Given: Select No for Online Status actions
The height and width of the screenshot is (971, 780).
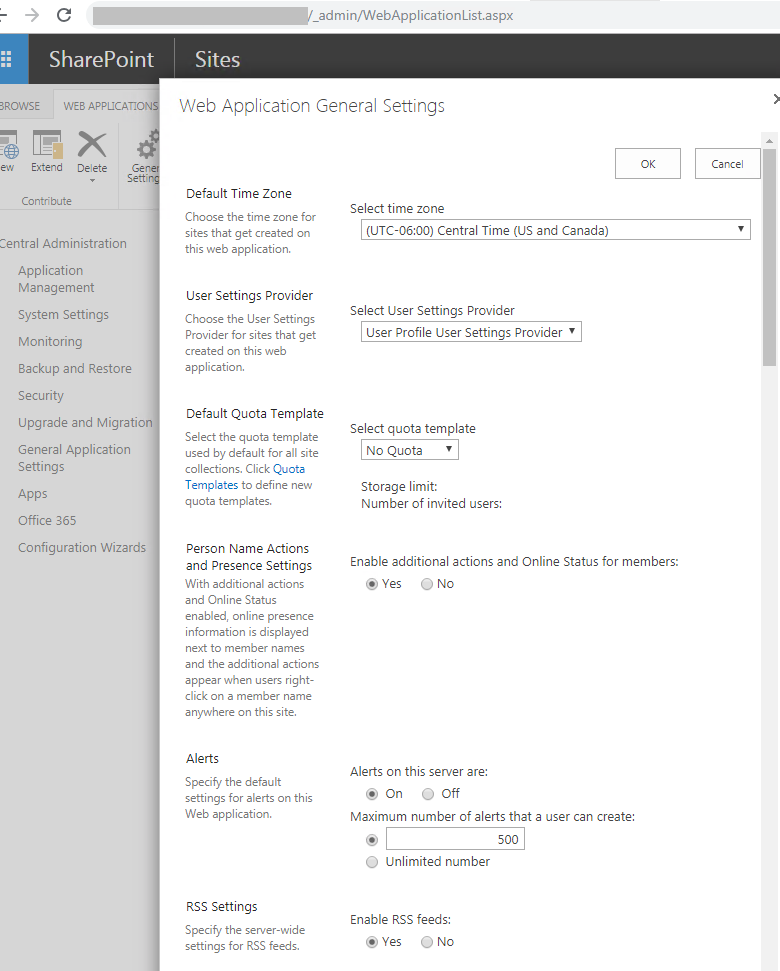Looking at the screenshot, I should (x=427, y=584).
